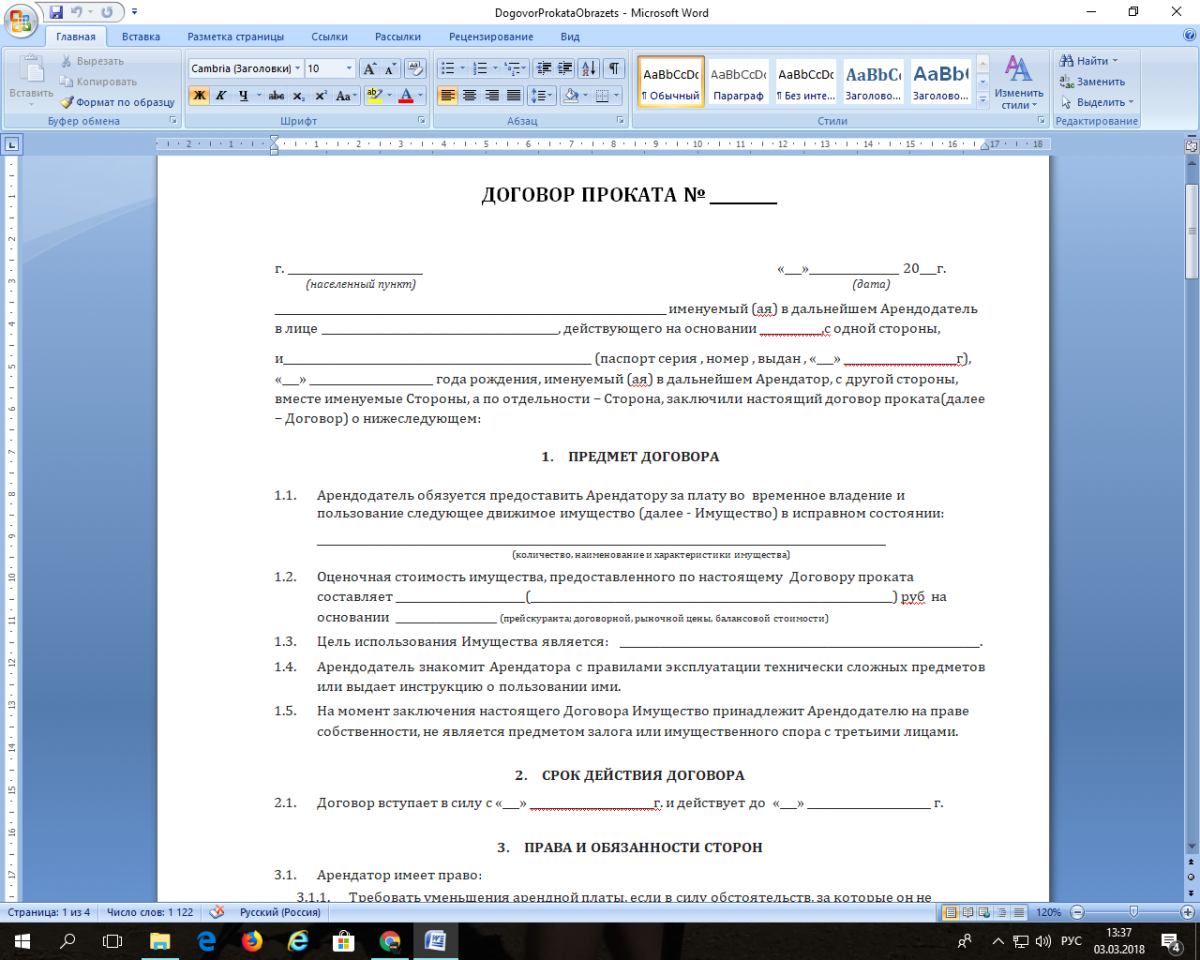Switch to Рассылки ribbon tab
This screenshot has width=1200, height=960.
point(398,37)
